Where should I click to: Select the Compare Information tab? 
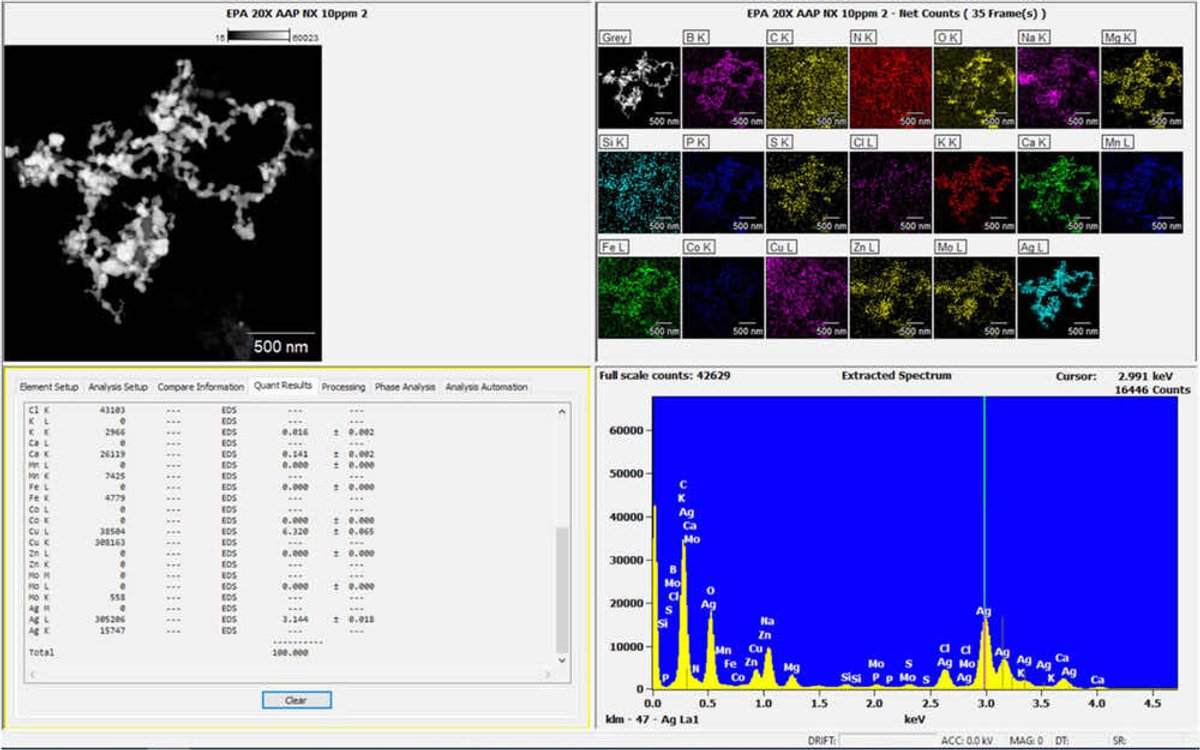pyautogui.click(x=198, y=387)
